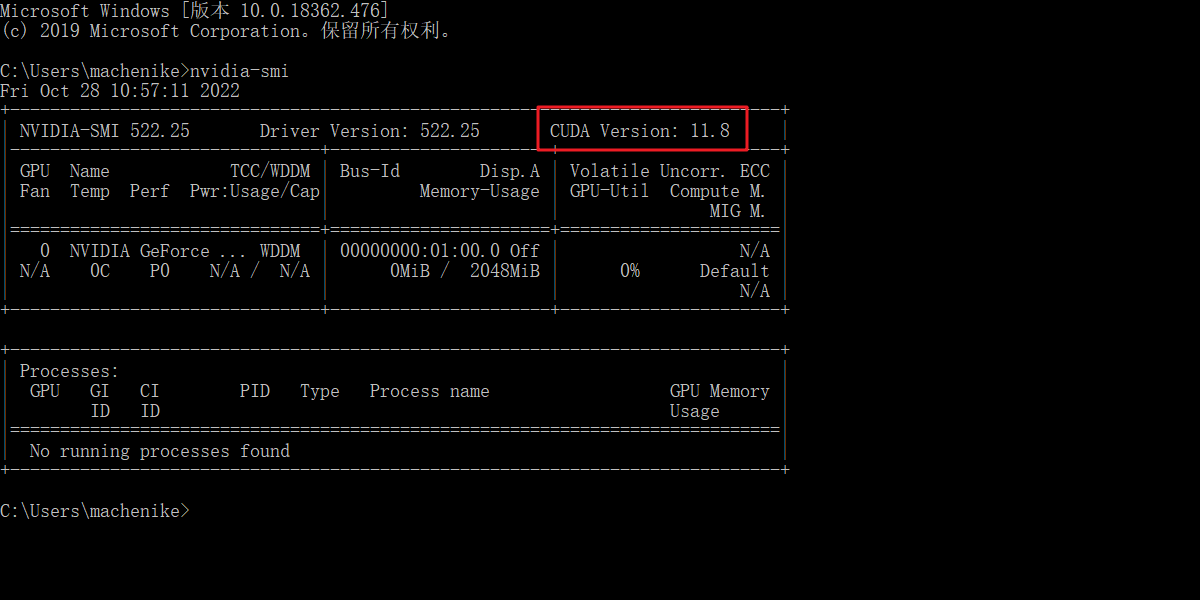The width and height of the screenshot is (1200, 600).
Task: Click the final C:\Users\machenike> prompt
Action: [95, 511]
